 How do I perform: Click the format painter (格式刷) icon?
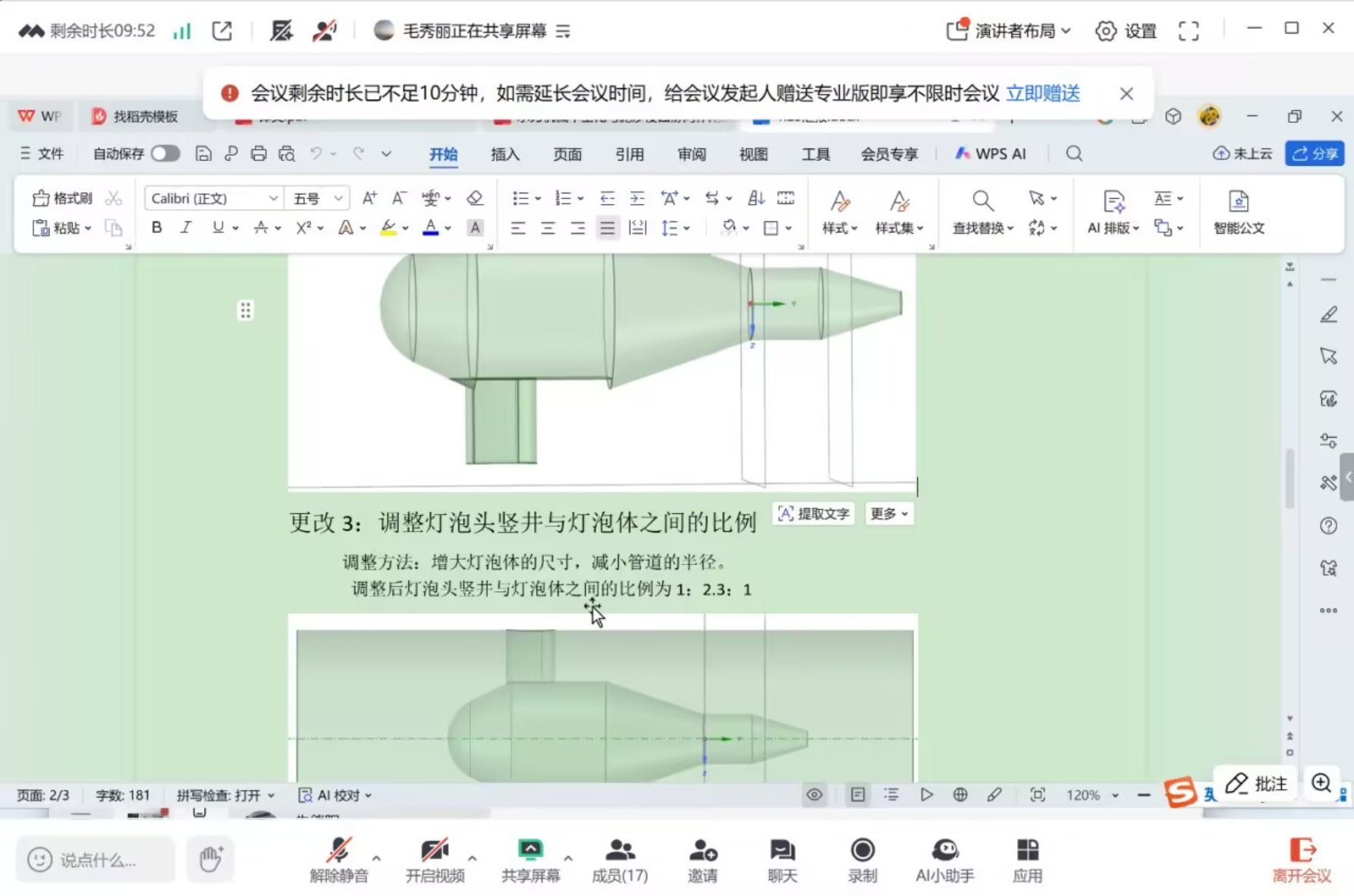tap(62, 198)
